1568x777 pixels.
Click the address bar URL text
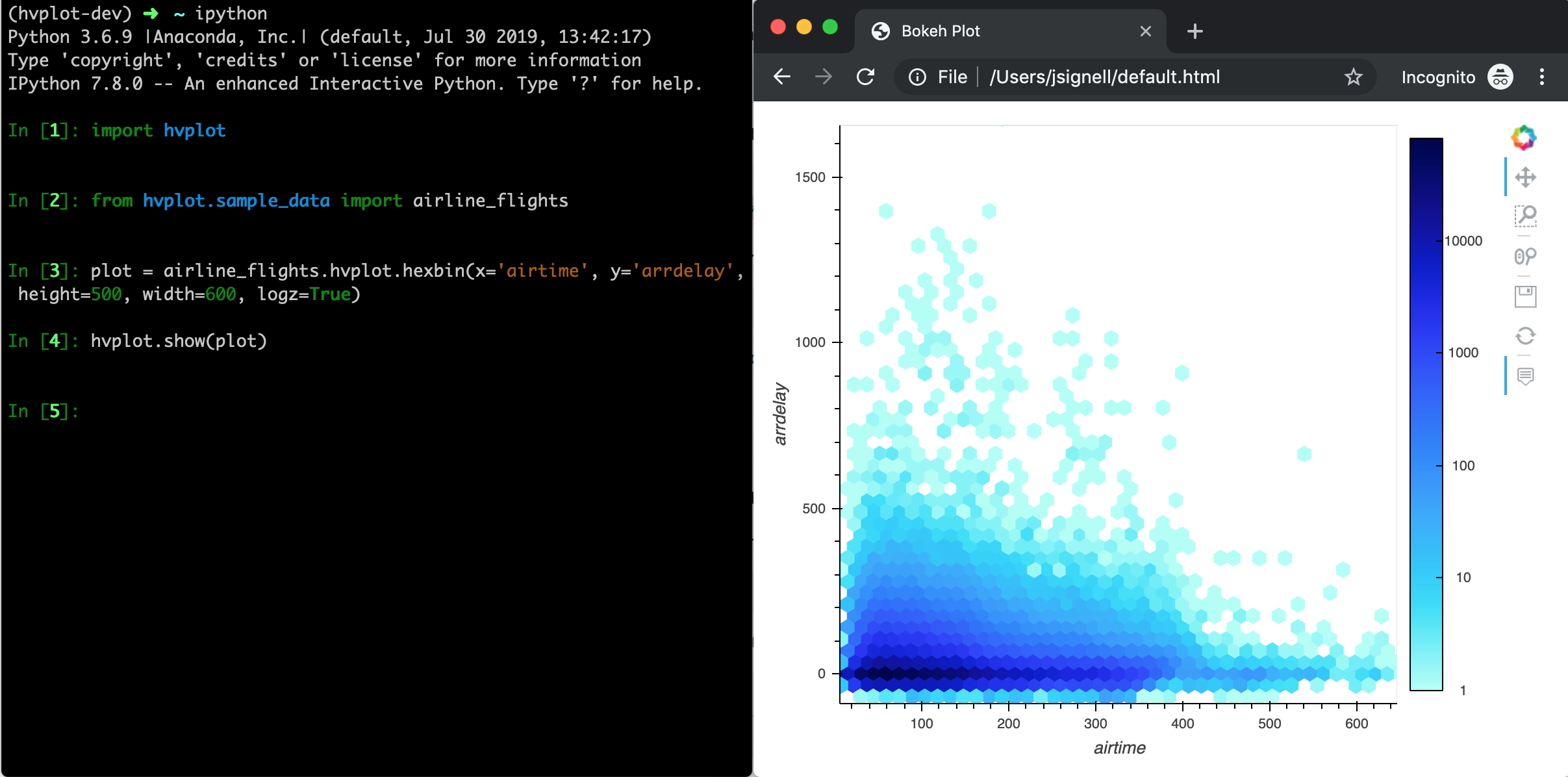click(1104, 77)
